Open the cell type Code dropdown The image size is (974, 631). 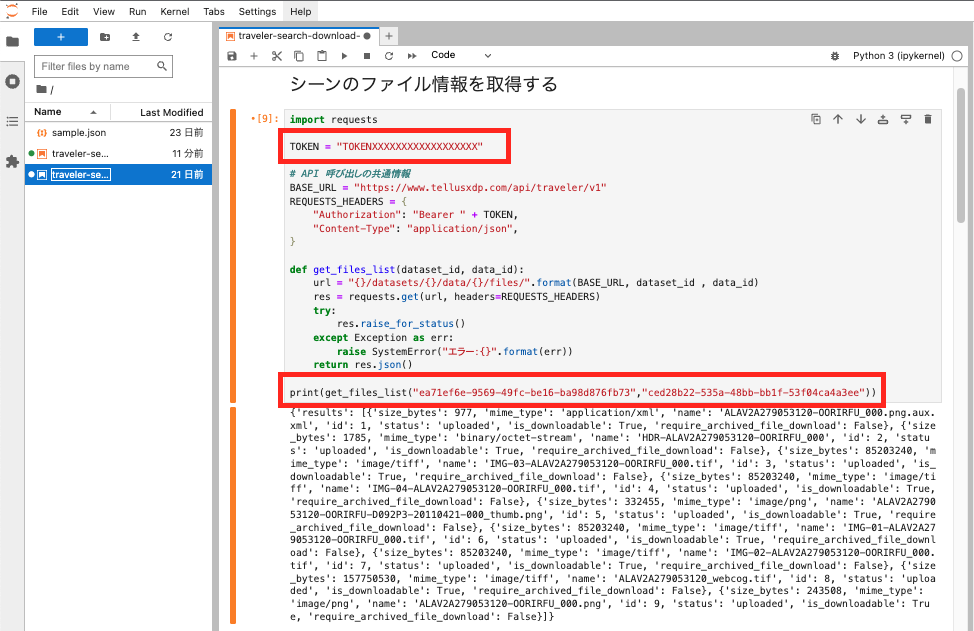coord(461,55)
